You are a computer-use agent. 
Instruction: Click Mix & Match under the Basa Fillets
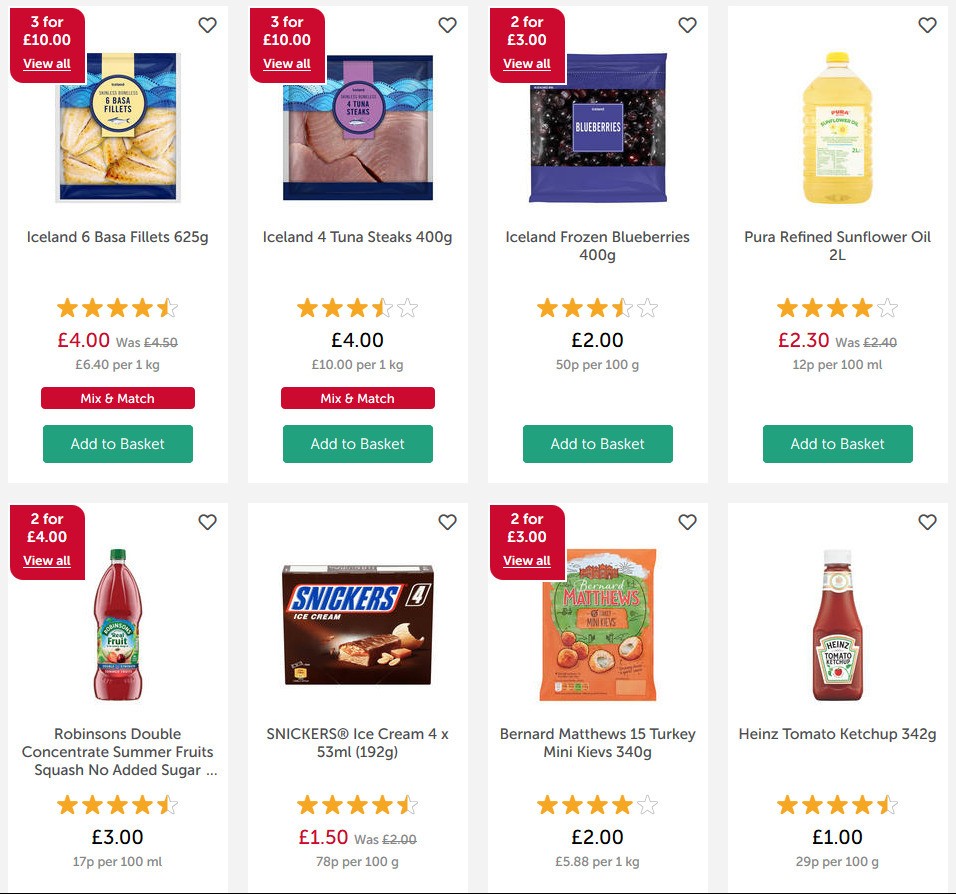coord(117,398)
